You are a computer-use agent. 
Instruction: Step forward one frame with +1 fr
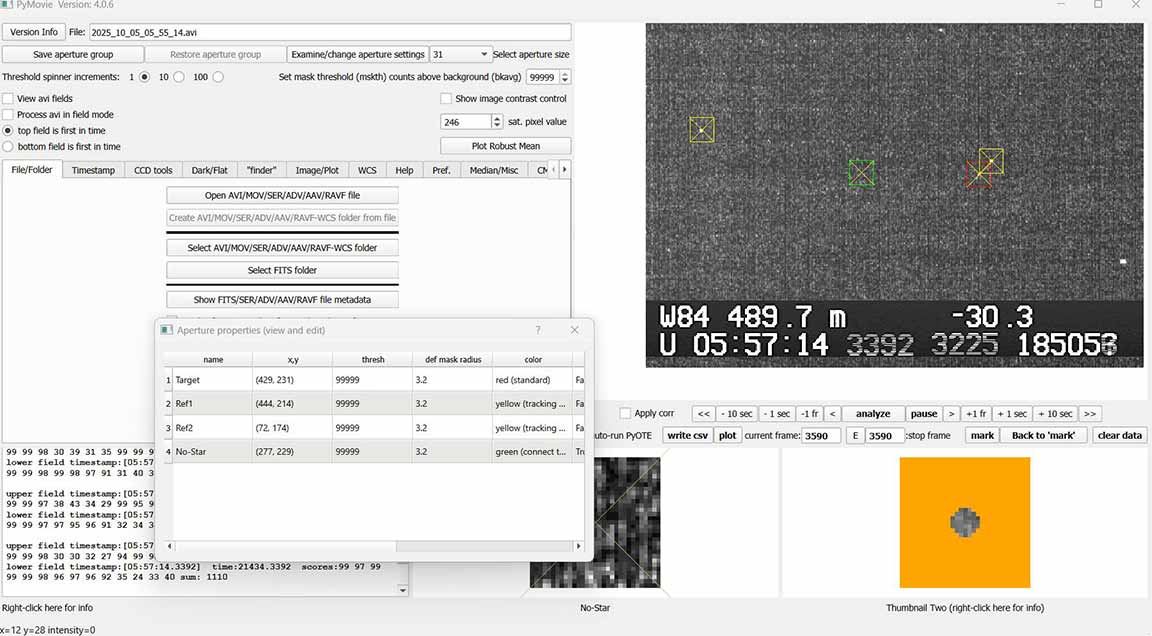[x=976, y=414]
